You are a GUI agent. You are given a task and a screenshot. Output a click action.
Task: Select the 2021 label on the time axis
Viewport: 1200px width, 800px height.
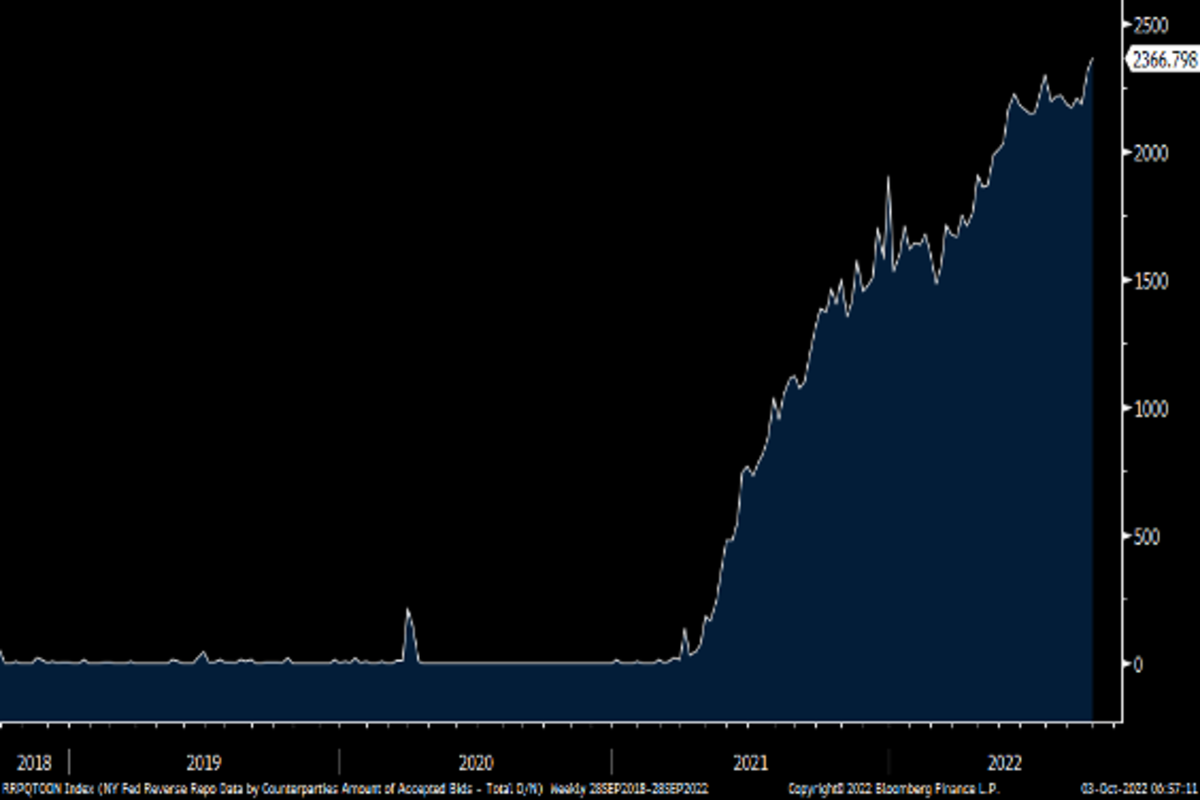(x=750, y=763)
